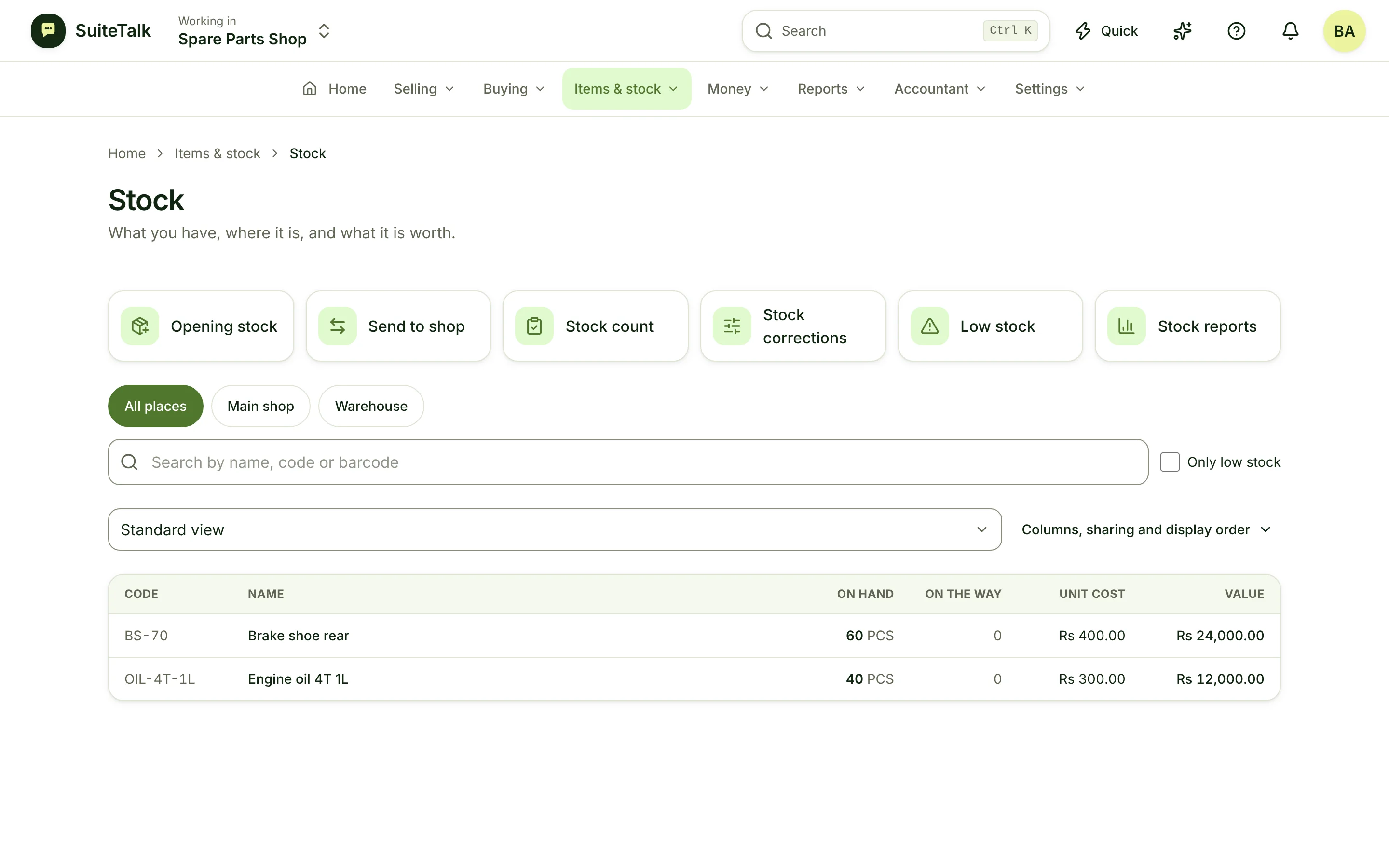The width and height of the screenshot is (1389, 868).
Task: Click the SuiteTalk logo icon
Action: (48, 31)
